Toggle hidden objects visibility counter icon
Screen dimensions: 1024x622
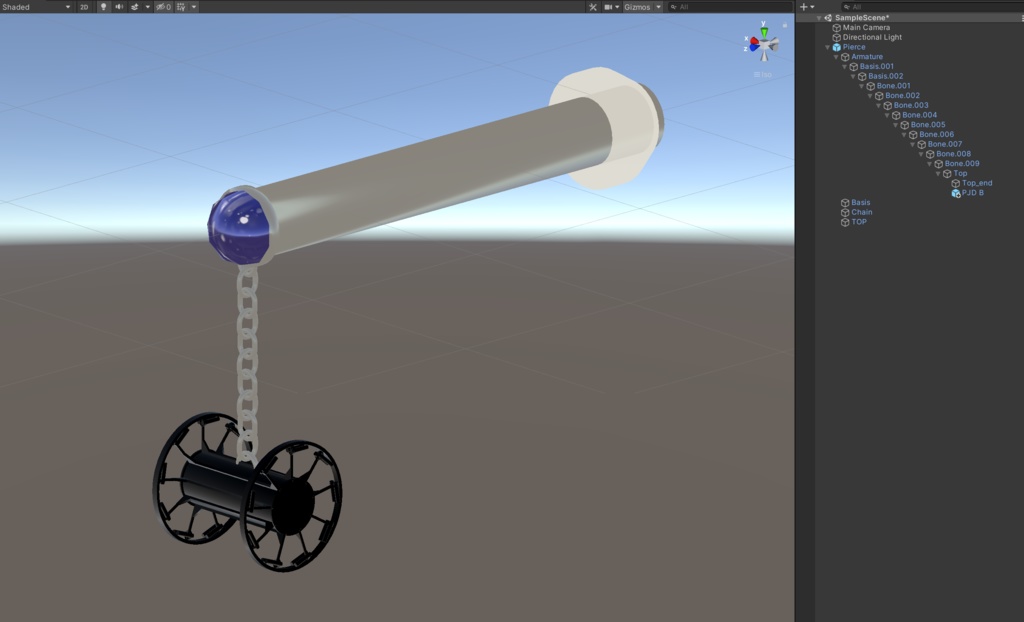163,7
